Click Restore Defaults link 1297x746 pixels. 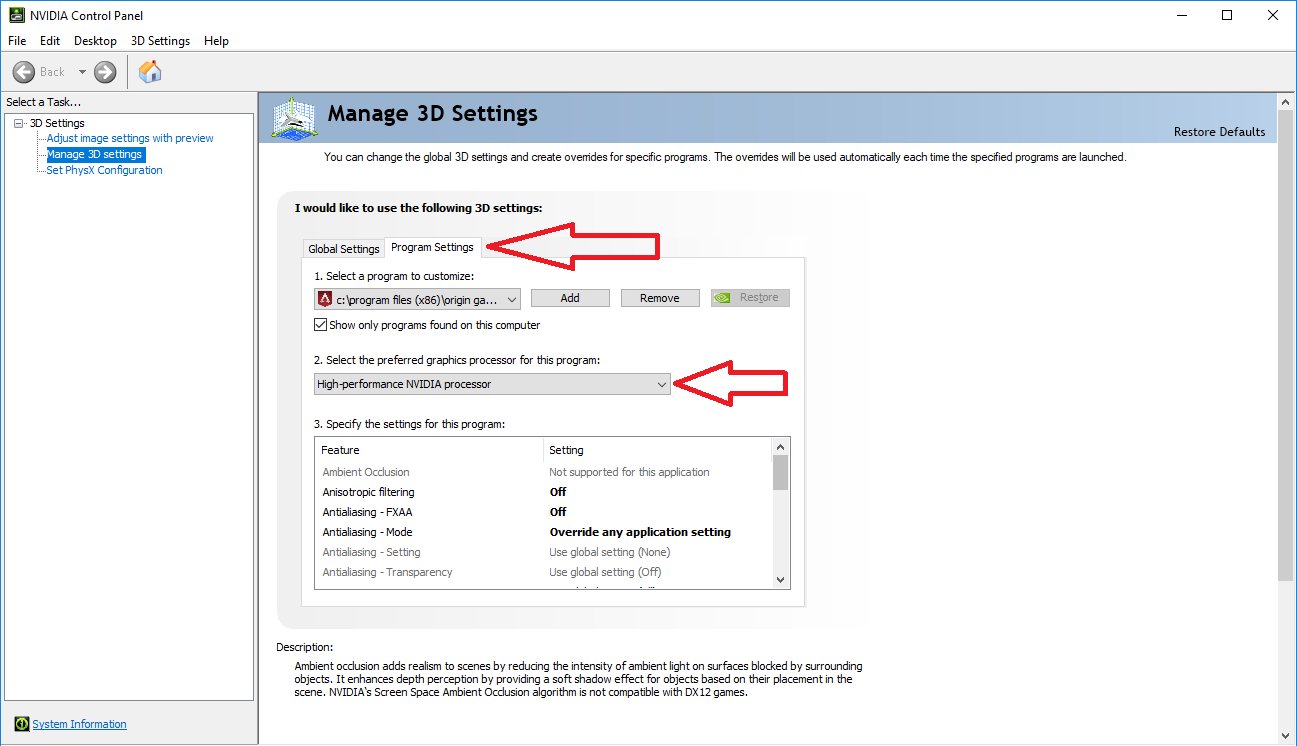pos(1219,132)
